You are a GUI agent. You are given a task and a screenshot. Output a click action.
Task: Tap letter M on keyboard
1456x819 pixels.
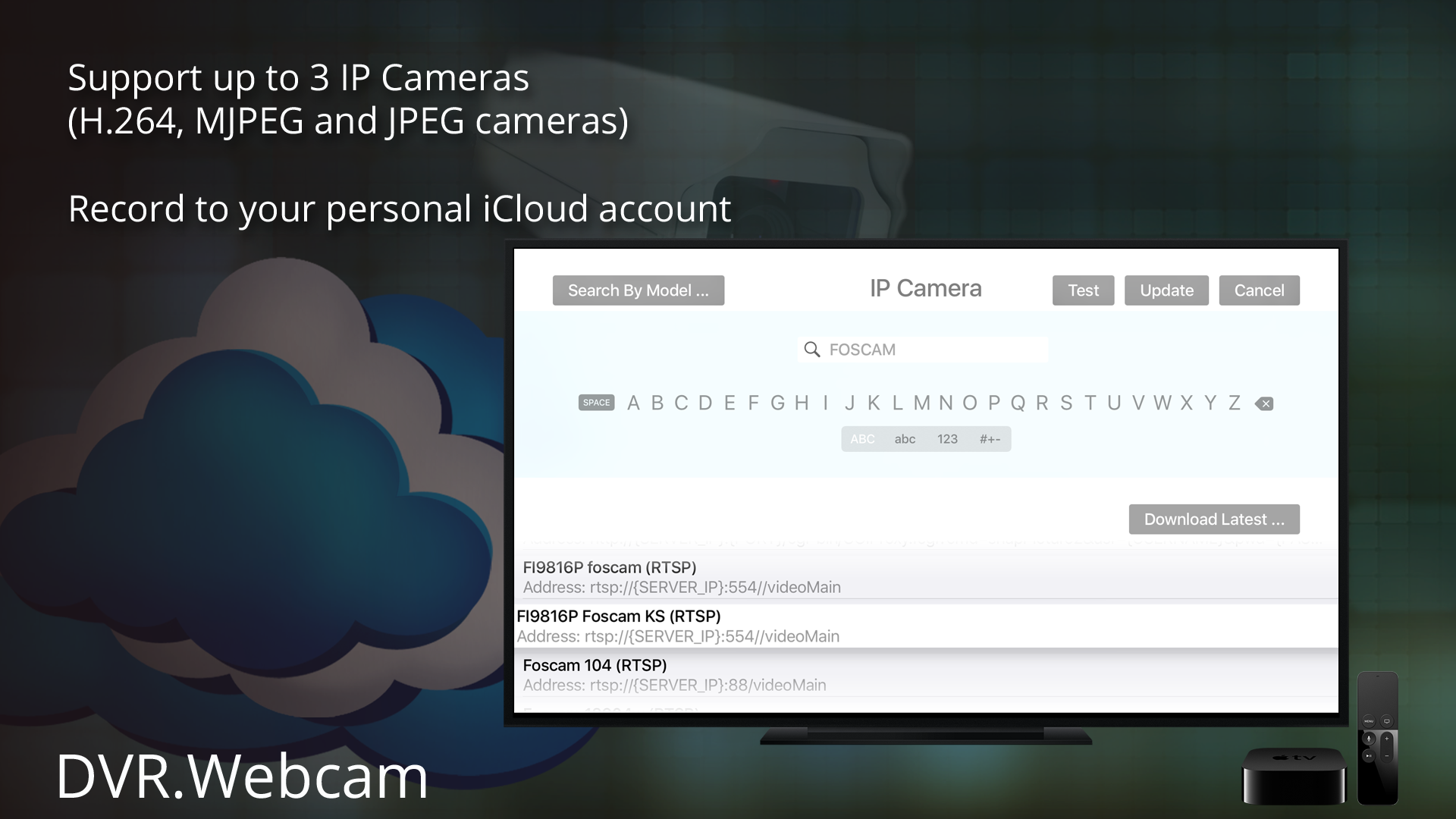921,403
